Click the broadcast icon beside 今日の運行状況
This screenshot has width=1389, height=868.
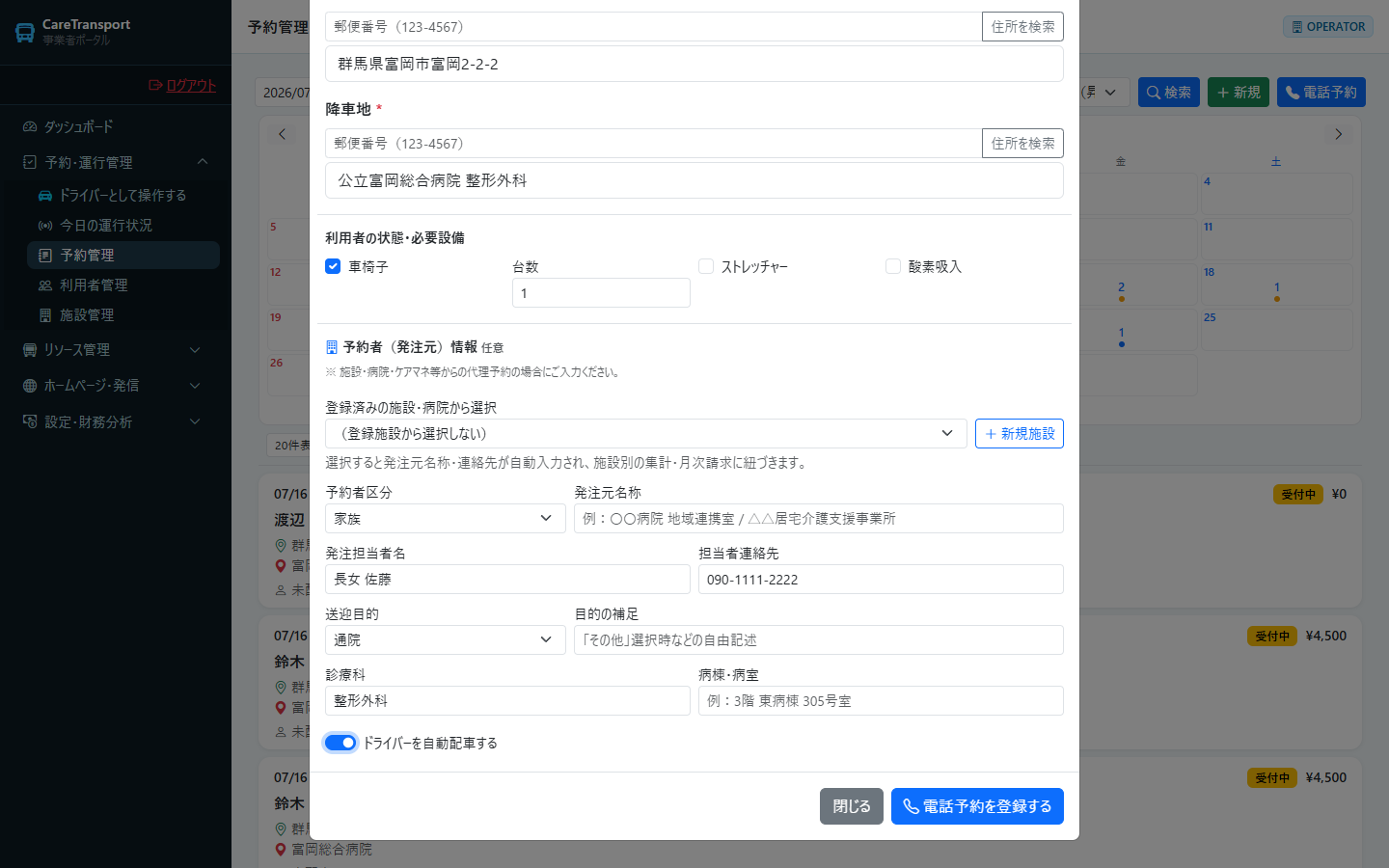click(45, 225)
